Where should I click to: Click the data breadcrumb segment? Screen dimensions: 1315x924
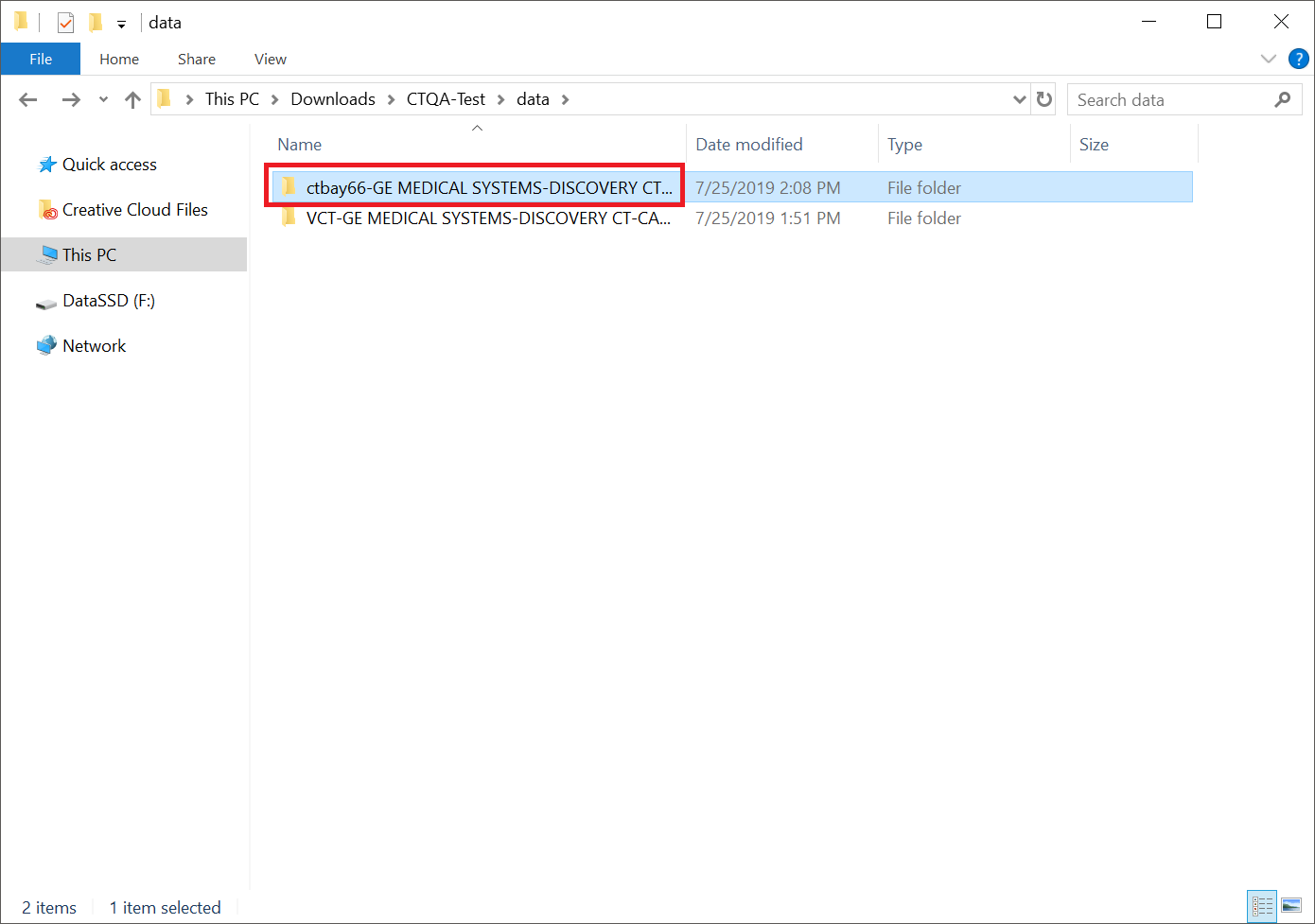(x=533, y=99)
